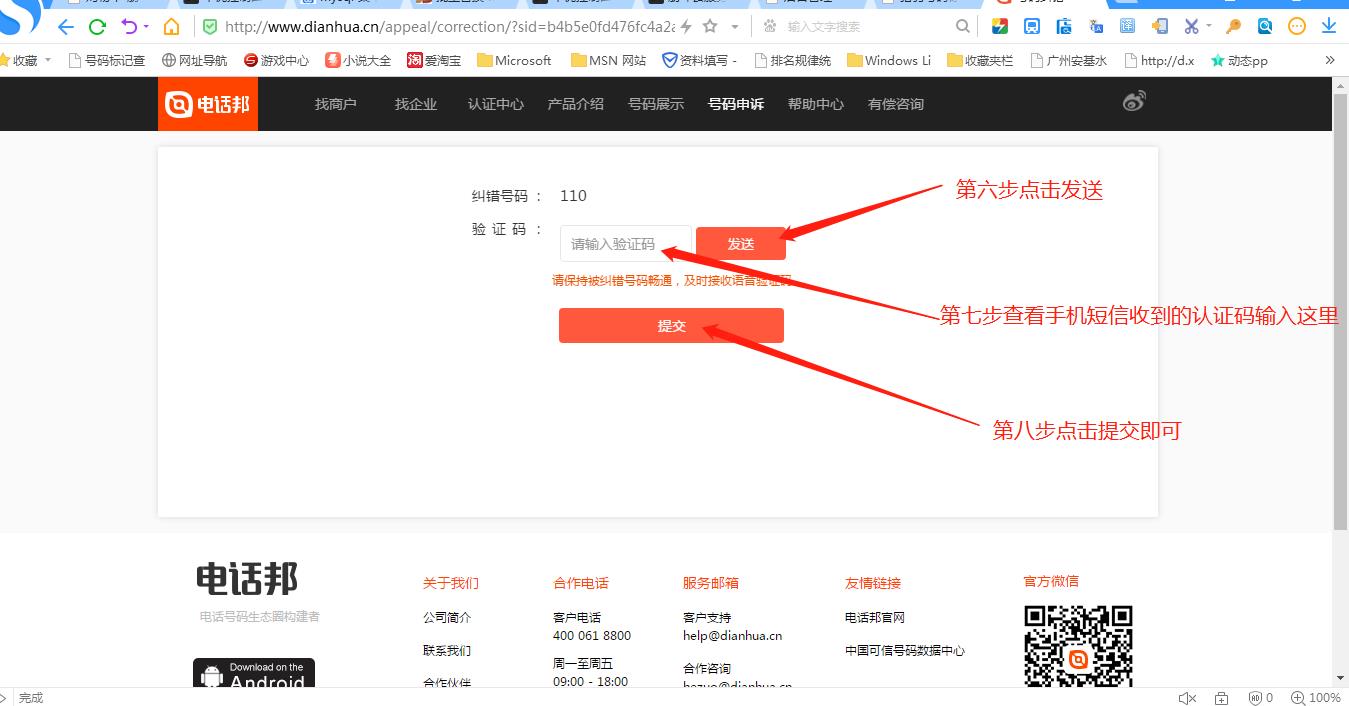
Task: Click the 100% zoom level control
Action: [x=1316, y=698]
